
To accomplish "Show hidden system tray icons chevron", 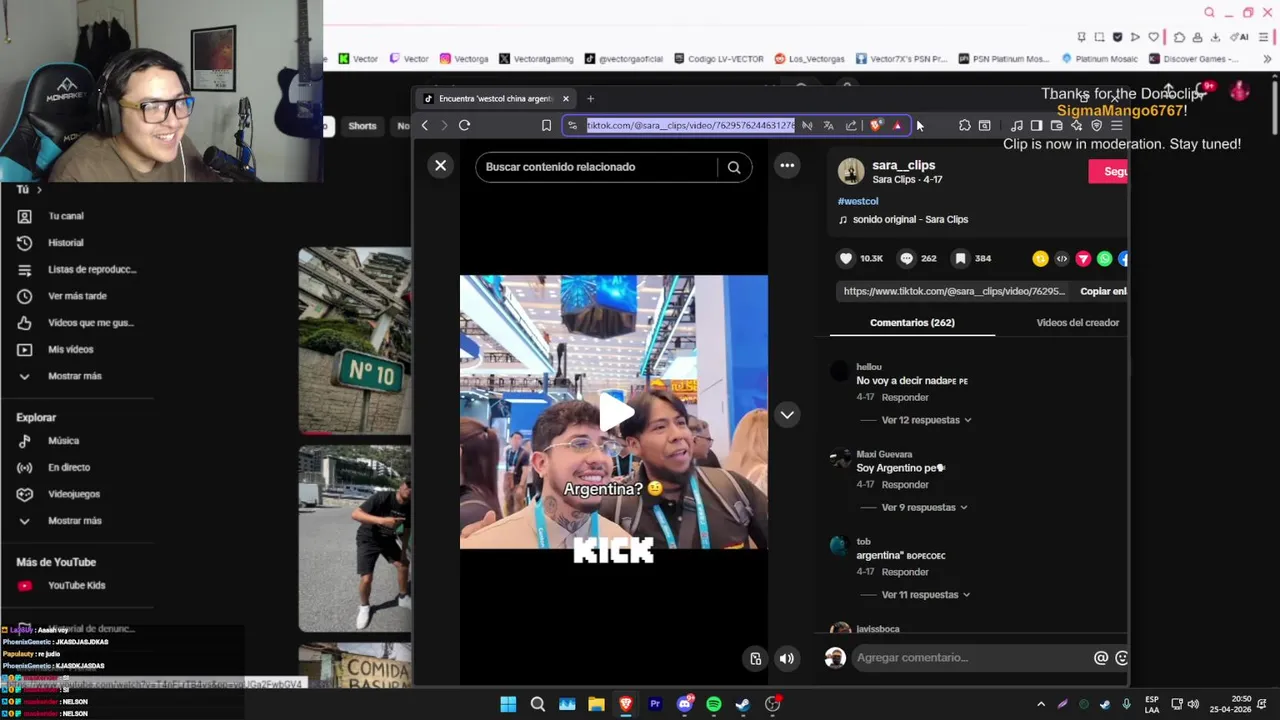I will [1040, 704].
